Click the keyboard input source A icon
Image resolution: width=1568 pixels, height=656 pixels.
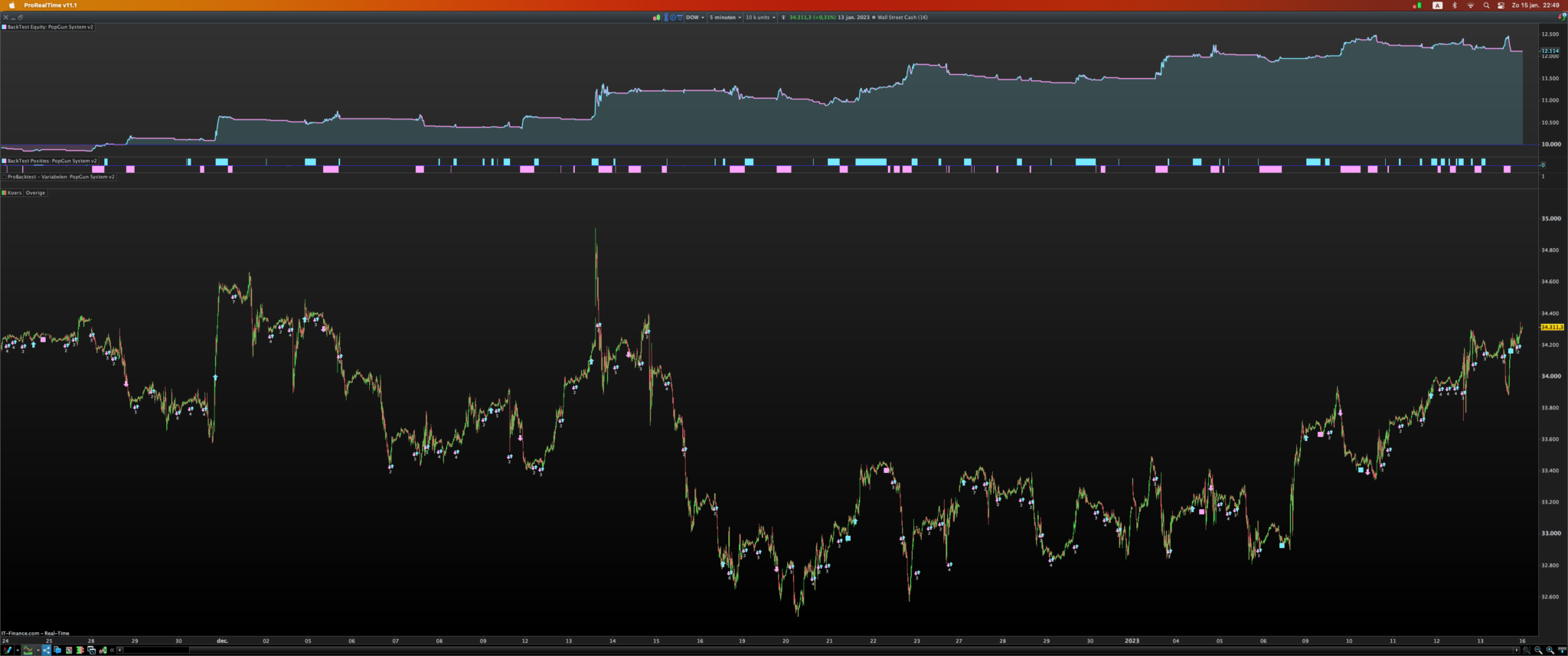(1437, 5)
